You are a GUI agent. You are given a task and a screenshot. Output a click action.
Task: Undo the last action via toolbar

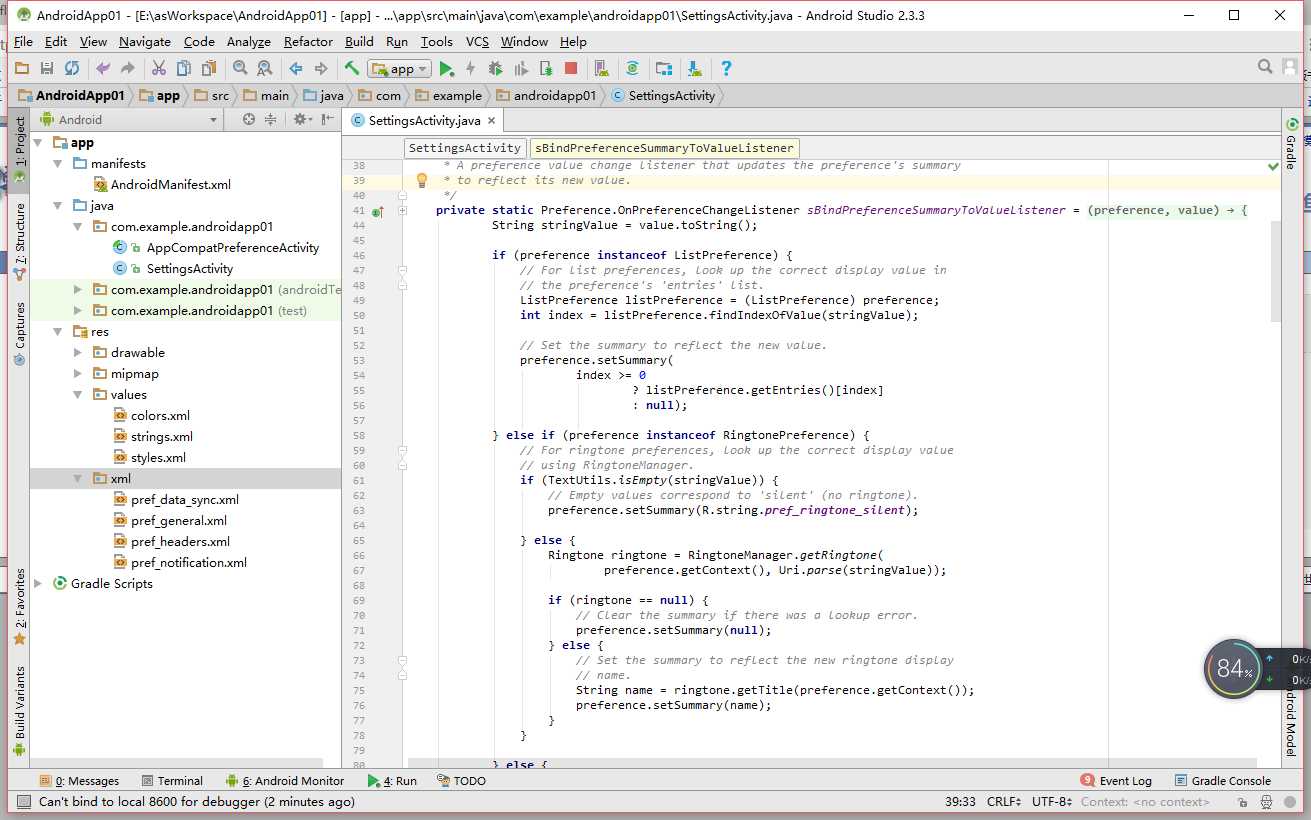point(103,68)
